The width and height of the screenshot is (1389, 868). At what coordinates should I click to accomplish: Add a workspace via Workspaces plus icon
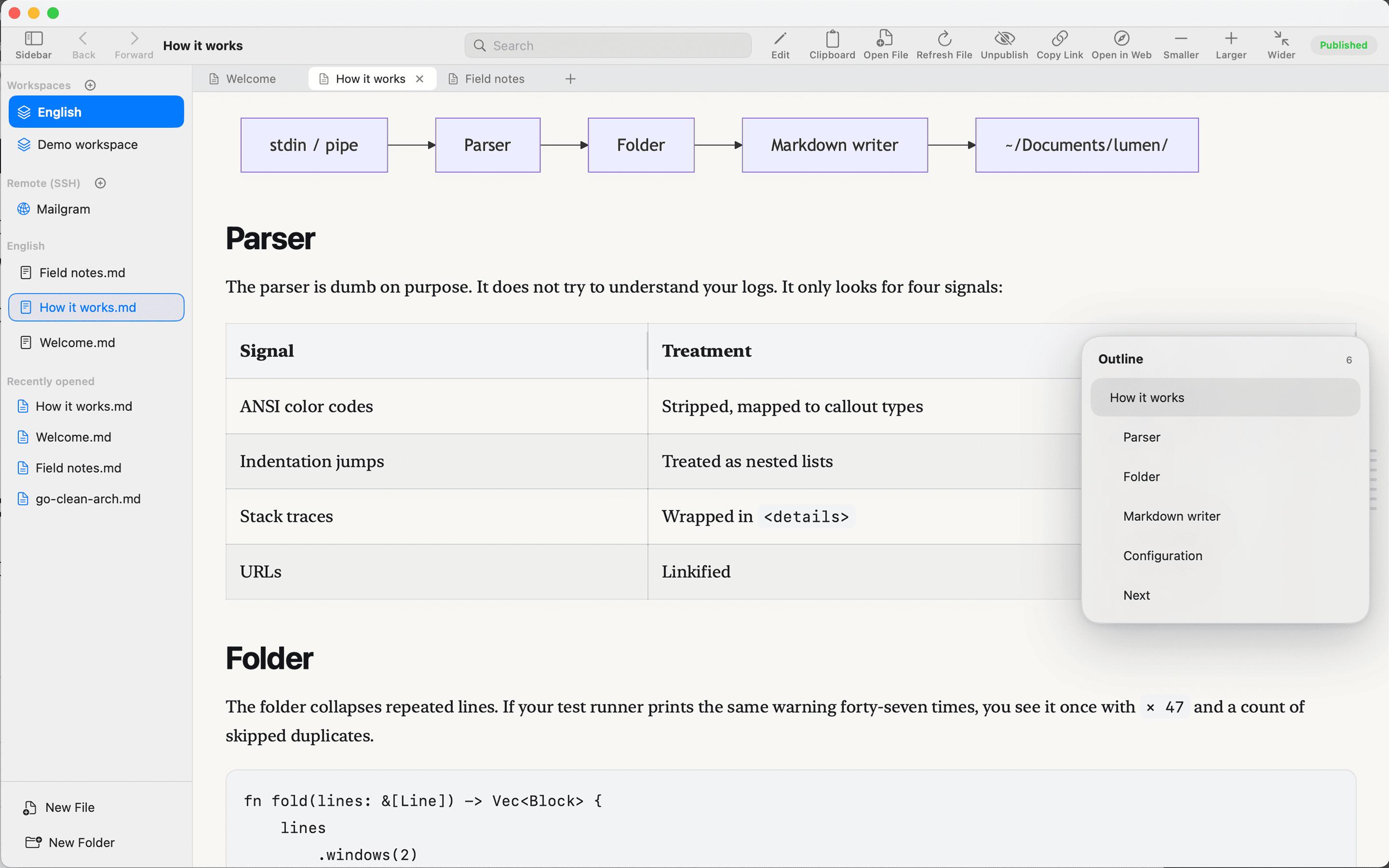click(90, 85)
